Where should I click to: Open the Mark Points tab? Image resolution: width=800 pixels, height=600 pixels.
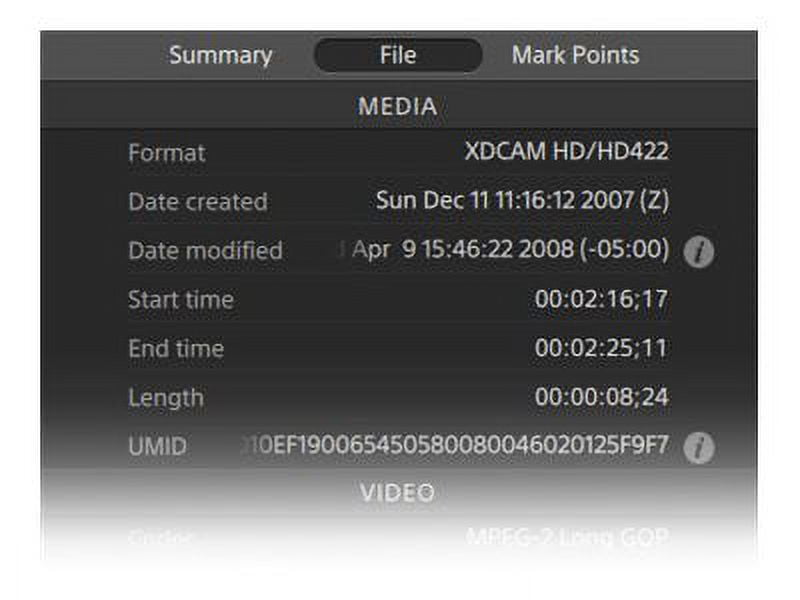point(575,55)
